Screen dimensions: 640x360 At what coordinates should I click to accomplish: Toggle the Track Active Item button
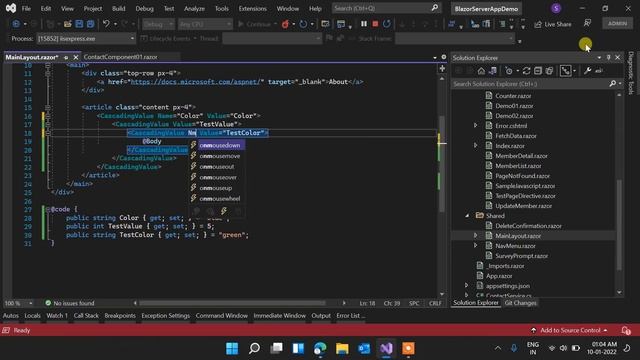565,71
